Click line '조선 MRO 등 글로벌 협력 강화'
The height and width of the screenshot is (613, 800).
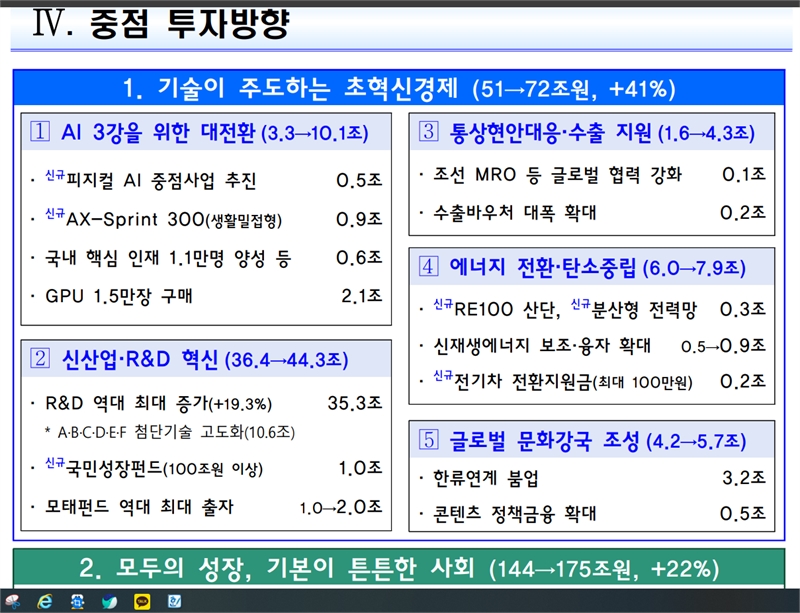[x=557, y=175]
